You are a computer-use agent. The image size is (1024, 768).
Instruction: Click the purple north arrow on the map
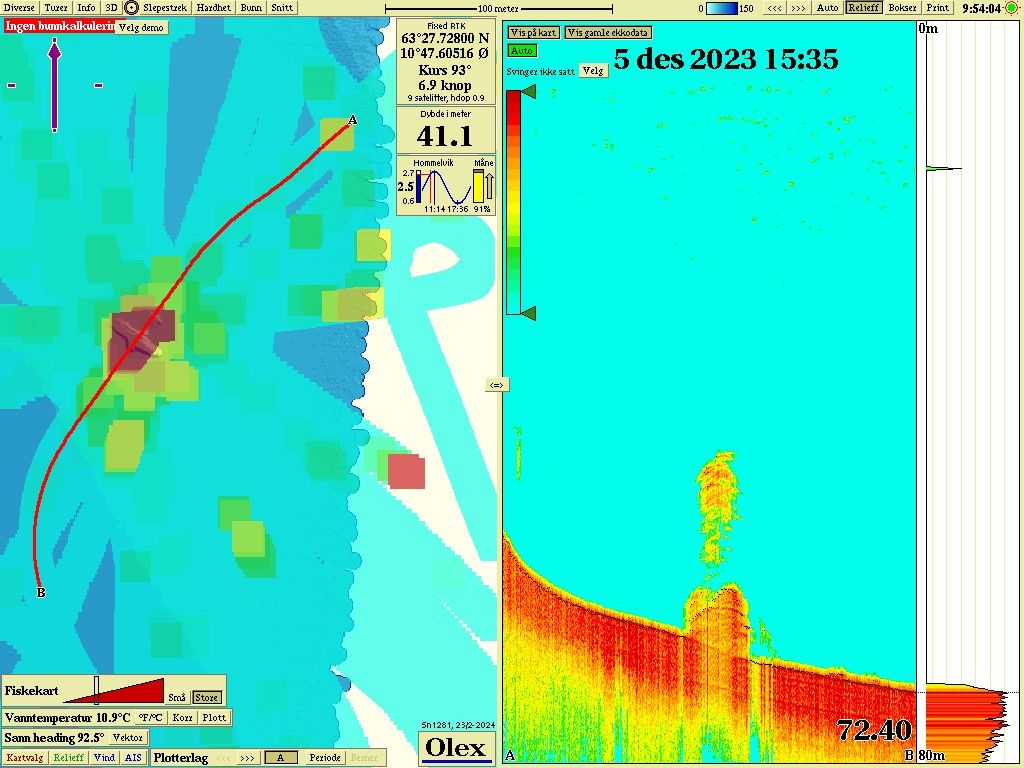pos(54,85)
